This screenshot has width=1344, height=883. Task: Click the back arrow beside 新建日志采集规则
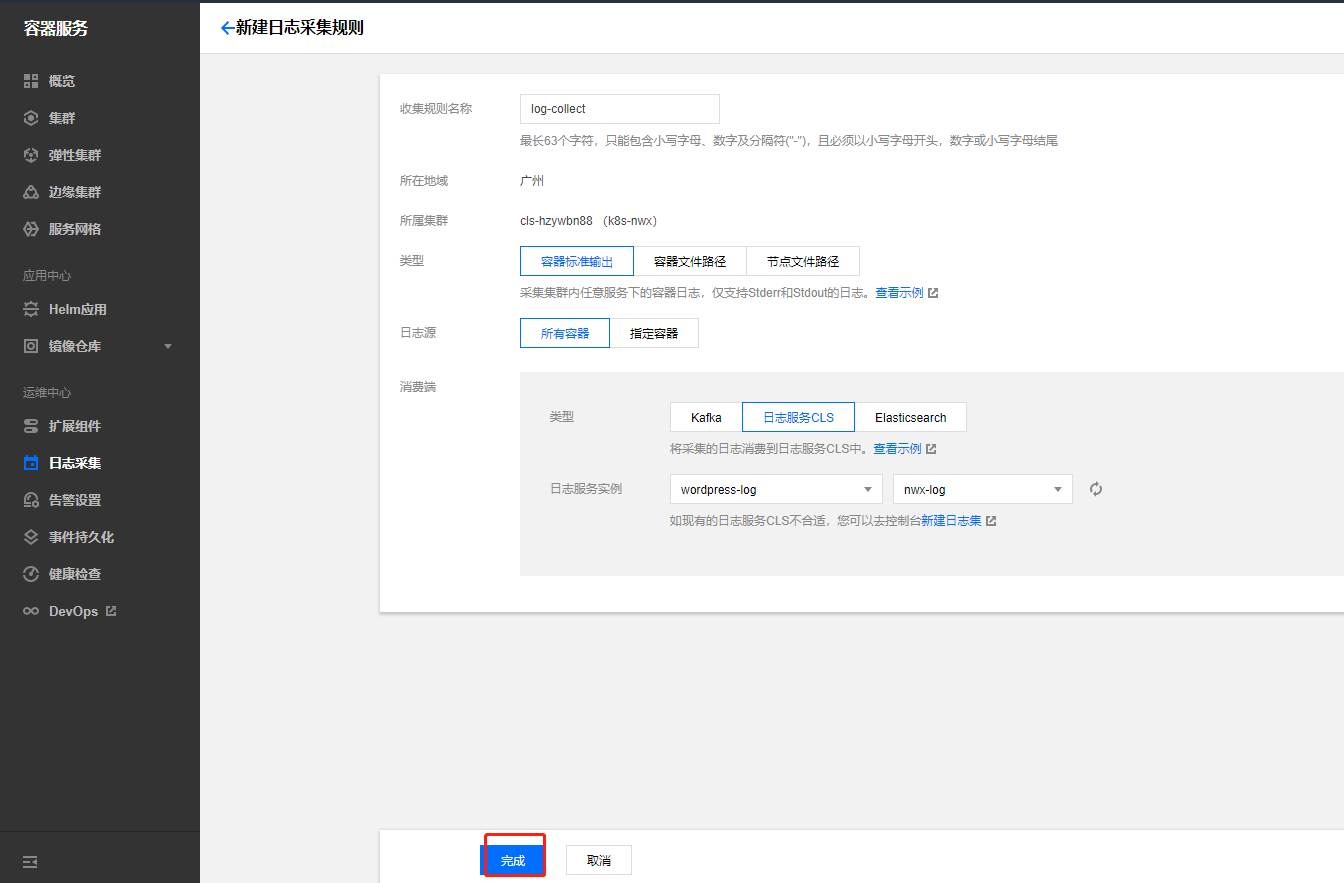coord(227,28)
